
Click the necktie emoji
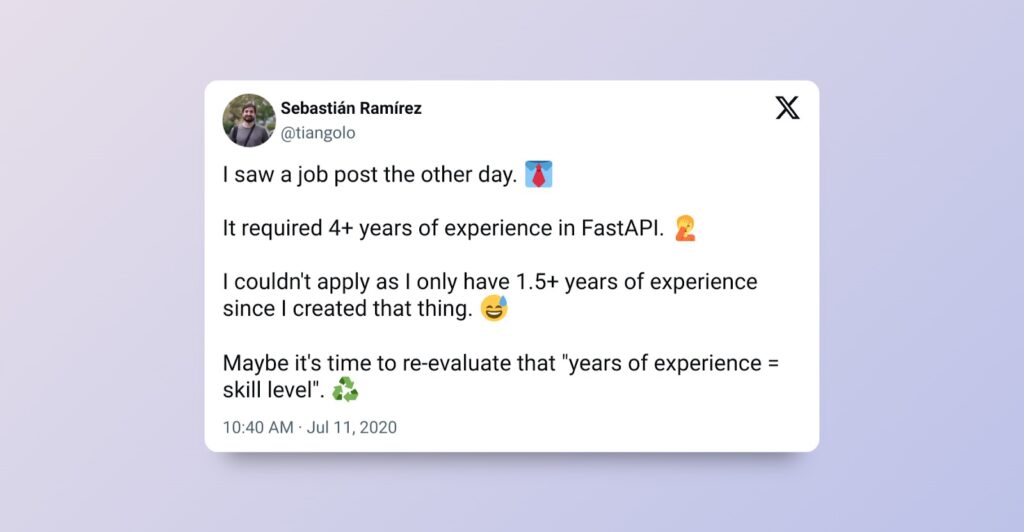(539, 175)
